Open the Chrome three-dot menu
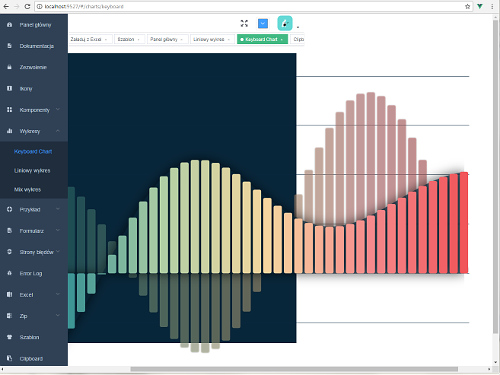The image size is (500, 375). [x=492, y=6]
